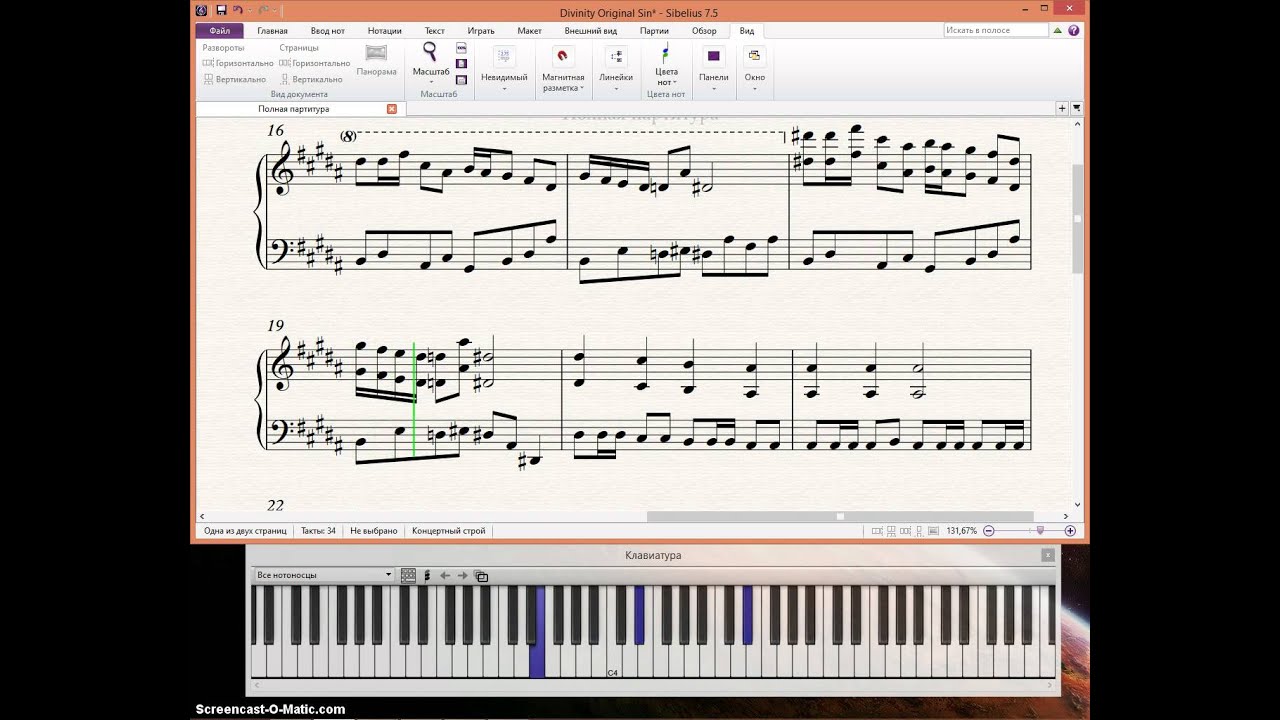Open the Масштаб magnifier zoom tool
Viewport: 1280px width, 720px height.
point(430,52)
